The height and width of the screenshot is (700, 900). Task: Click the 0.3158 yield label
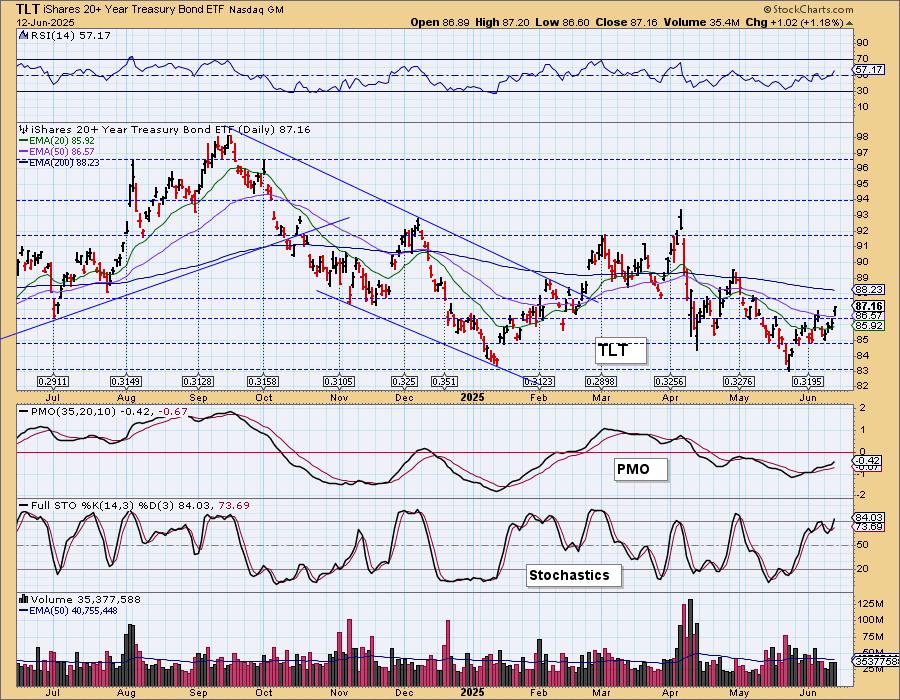[x=263, y=381]
